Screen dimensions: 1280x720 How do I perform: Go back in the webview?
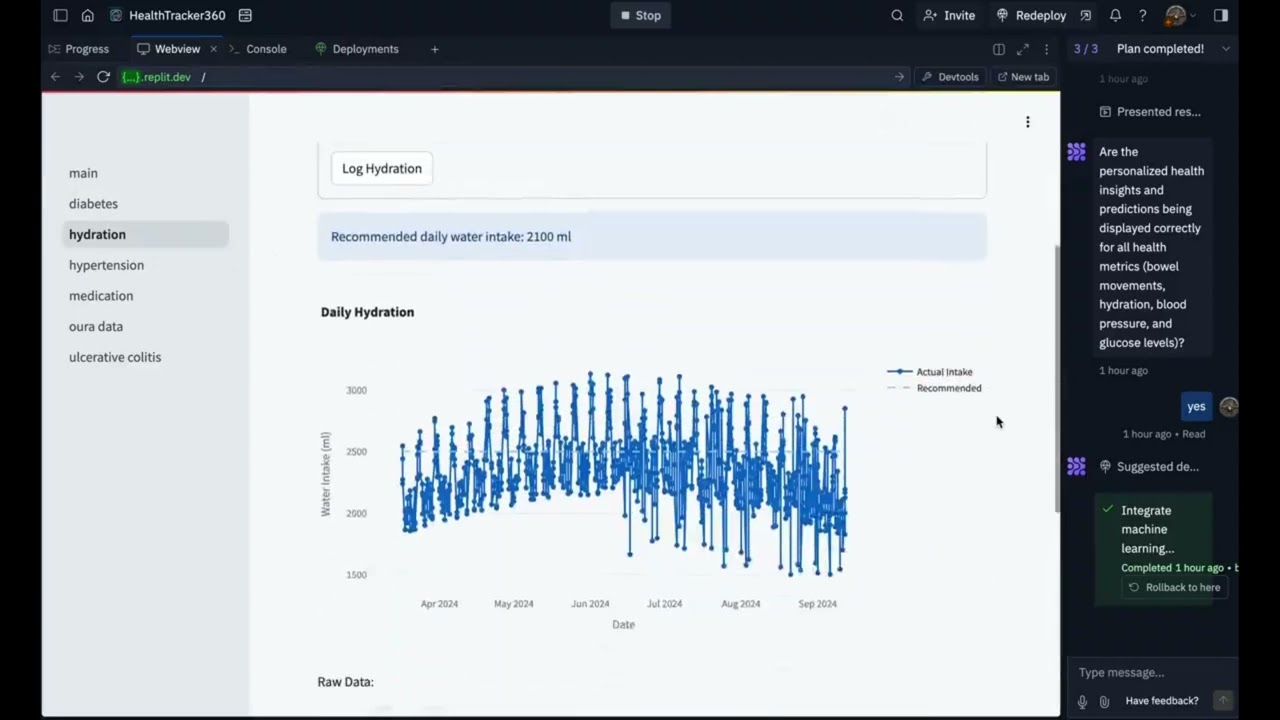click(55, 77)
